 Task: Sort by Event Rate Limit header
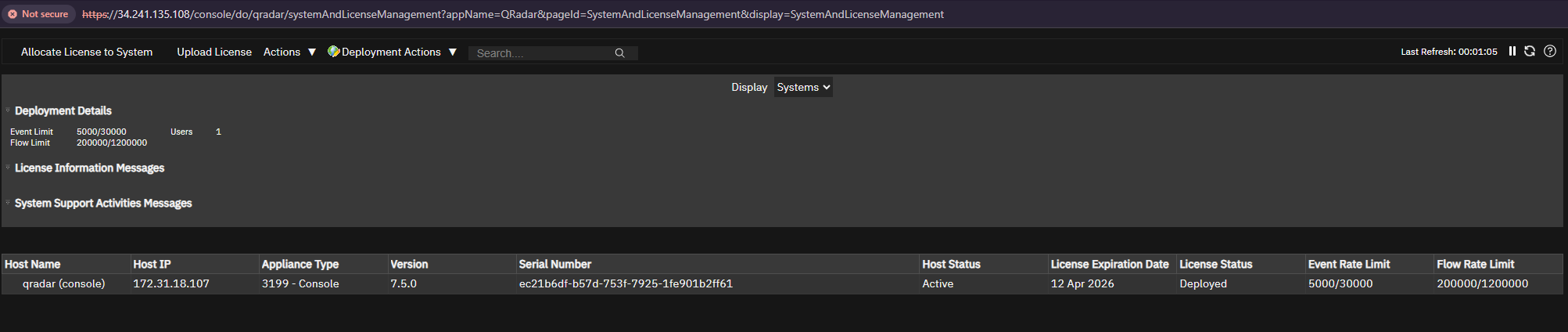click(x=1369, y=264)
